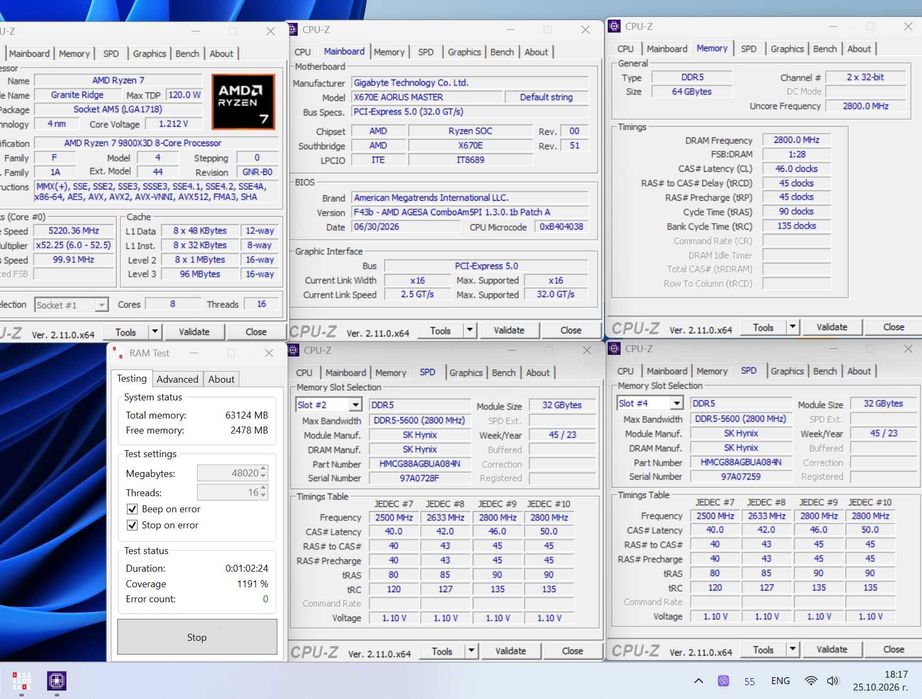This screenshot has height=699, width=922.
Task: Click the Megabytes value field 48020
Action: [x=228, y=473]
